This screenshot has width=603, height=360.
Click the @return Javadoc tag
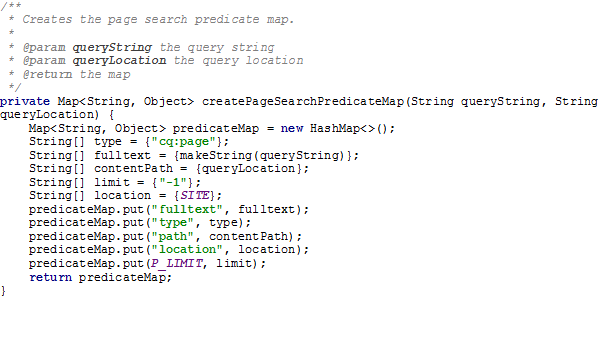(47, 74)
